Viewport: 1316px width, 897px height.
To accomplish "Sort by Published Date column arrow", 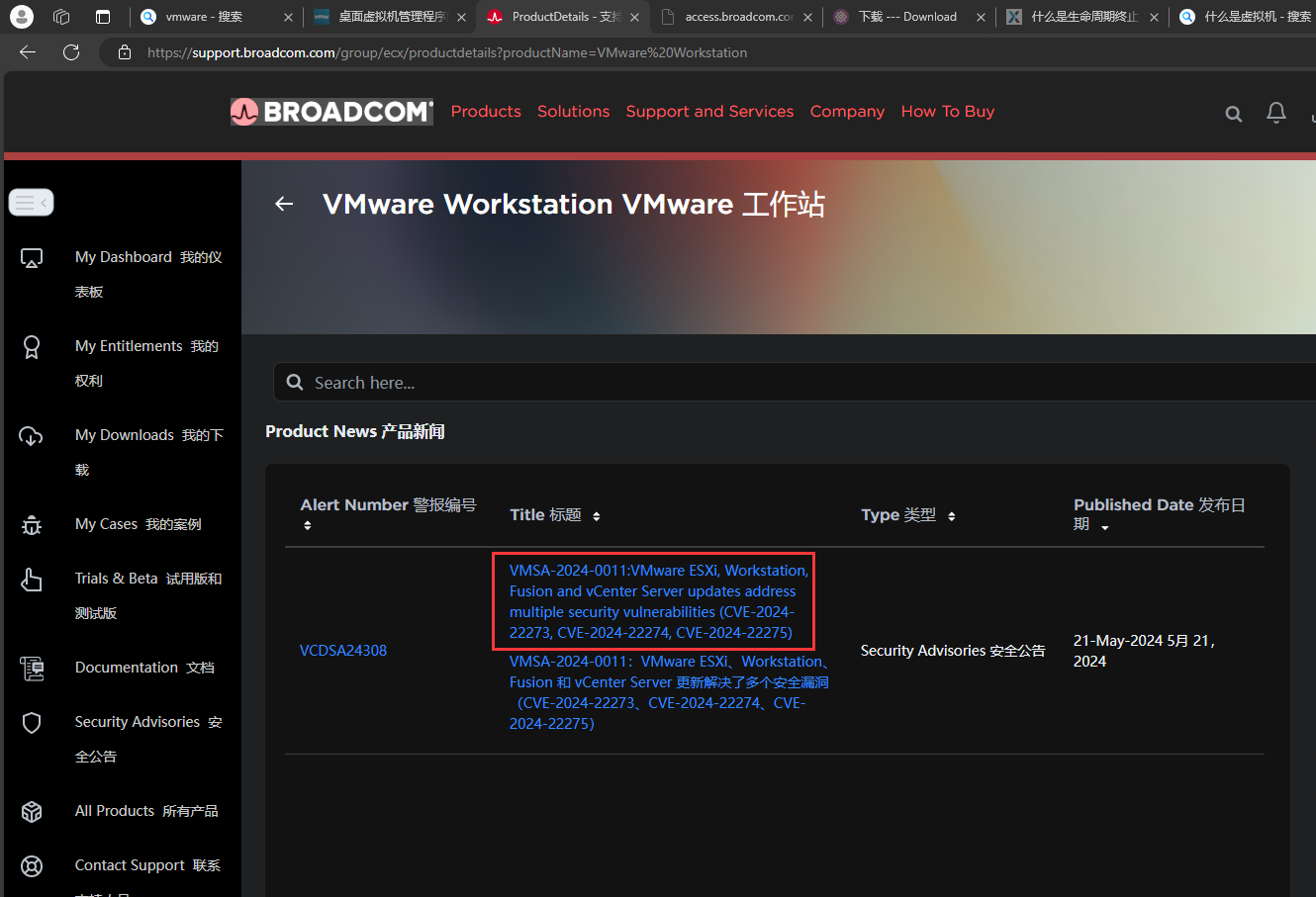I will click(x=1105, y=527).
